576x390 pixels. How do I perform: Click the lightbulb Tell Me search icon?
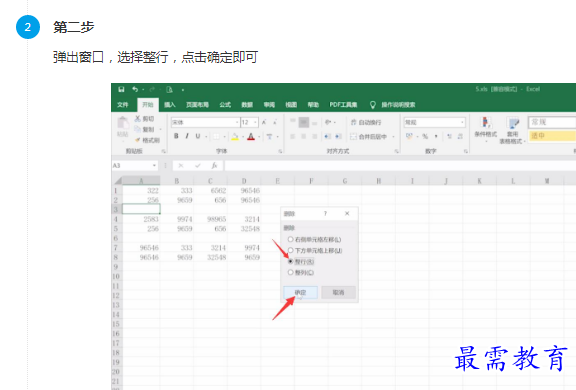tap(372, 105)
